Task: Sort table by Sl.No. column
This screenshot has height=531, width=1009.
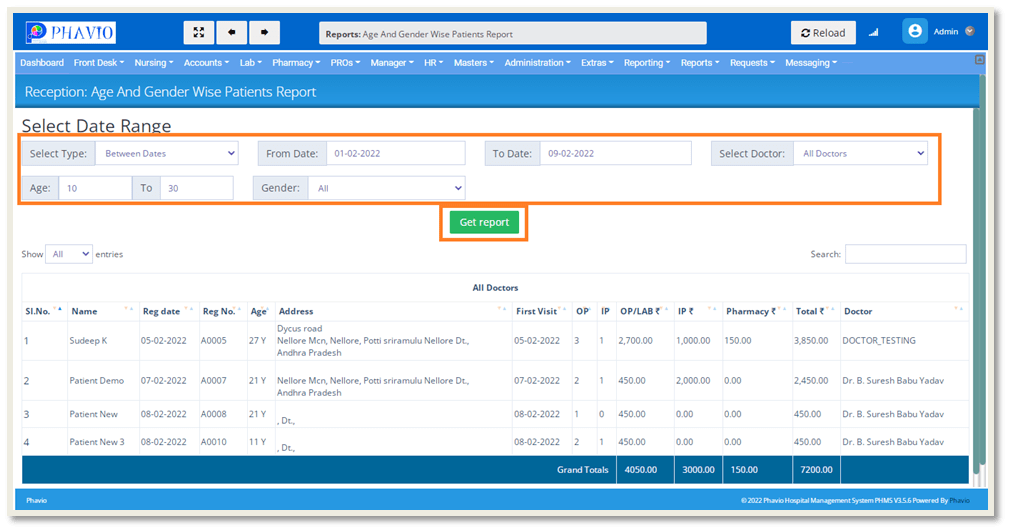Action: click(x=43, y=311)
